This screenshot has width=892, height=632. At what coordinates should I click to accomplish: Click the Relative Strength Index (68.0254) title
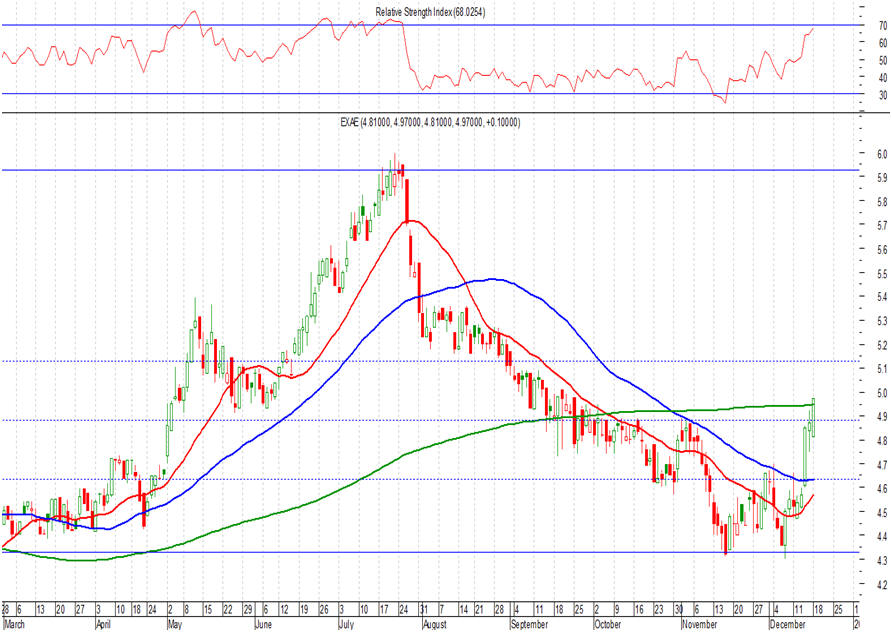point(430,12)
